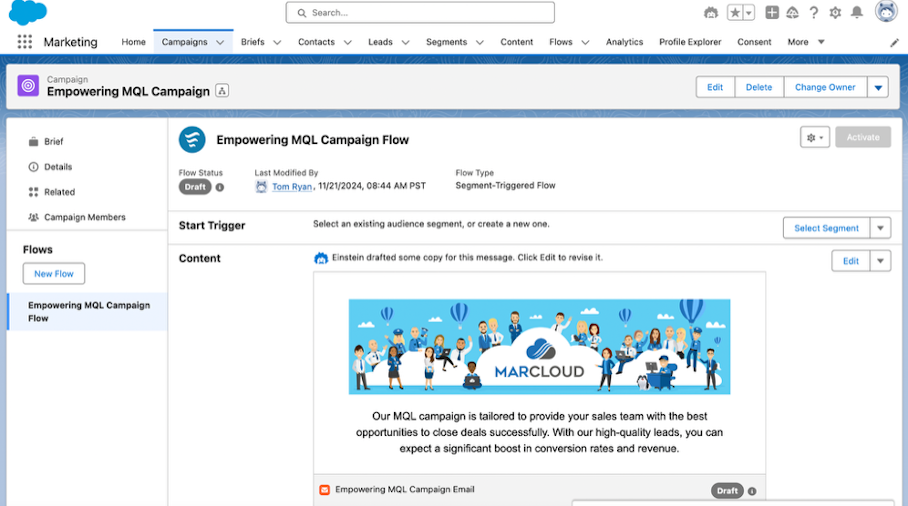The image size is (908, 506).
Task: Click the Delete button
Action: coord(759,87)
